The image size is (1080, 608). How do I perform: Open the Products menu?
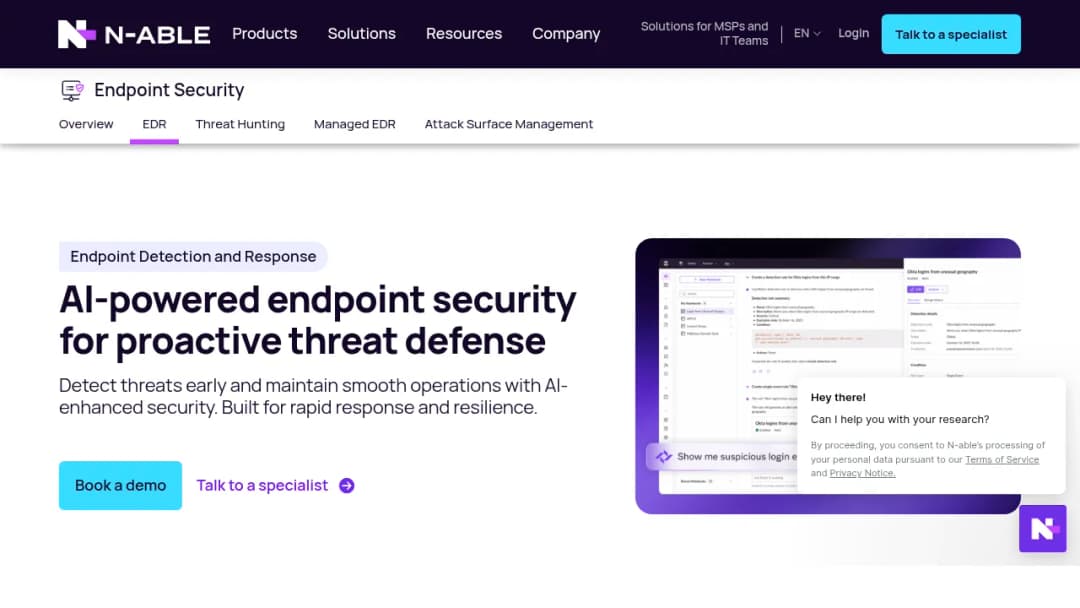click(x=264, y=34)
